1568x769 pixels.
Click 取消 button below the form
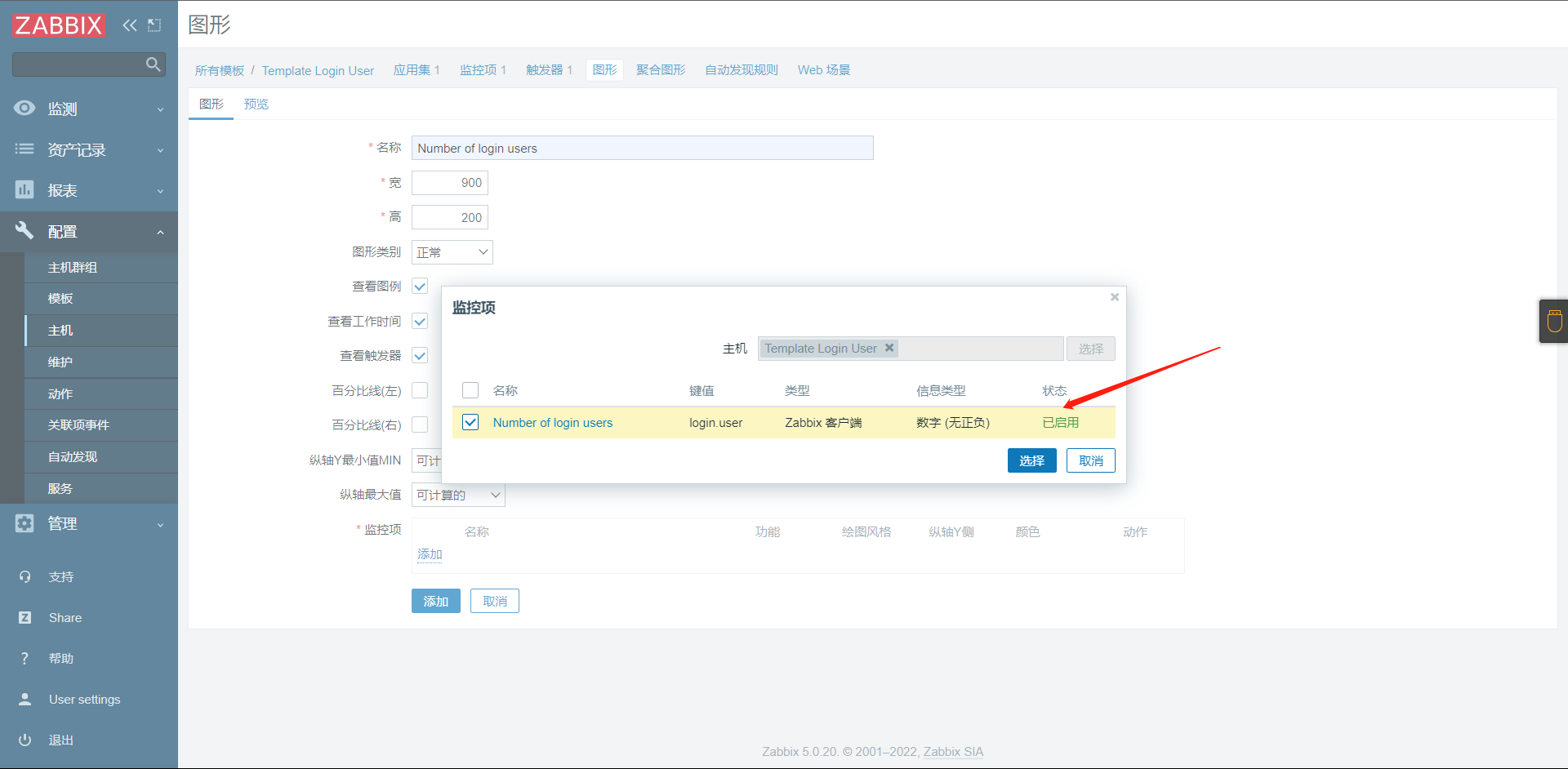point(495,601)
